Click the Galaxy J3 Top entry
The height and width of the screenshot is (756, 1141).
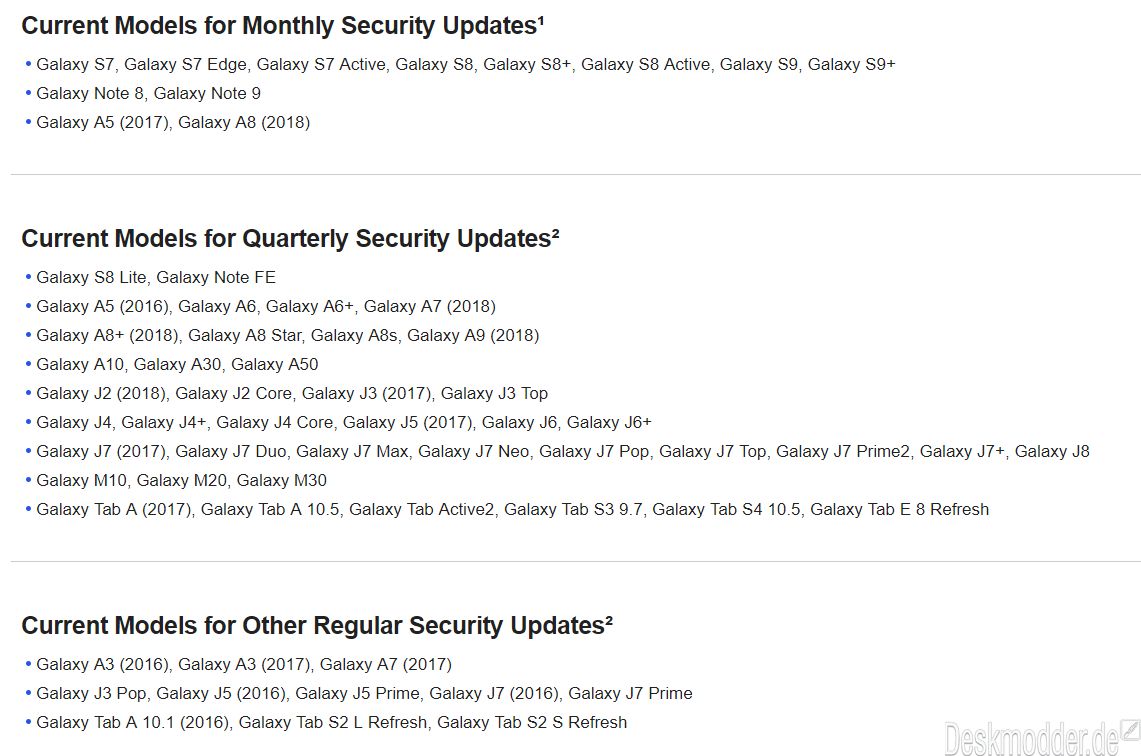coord(495,394)
